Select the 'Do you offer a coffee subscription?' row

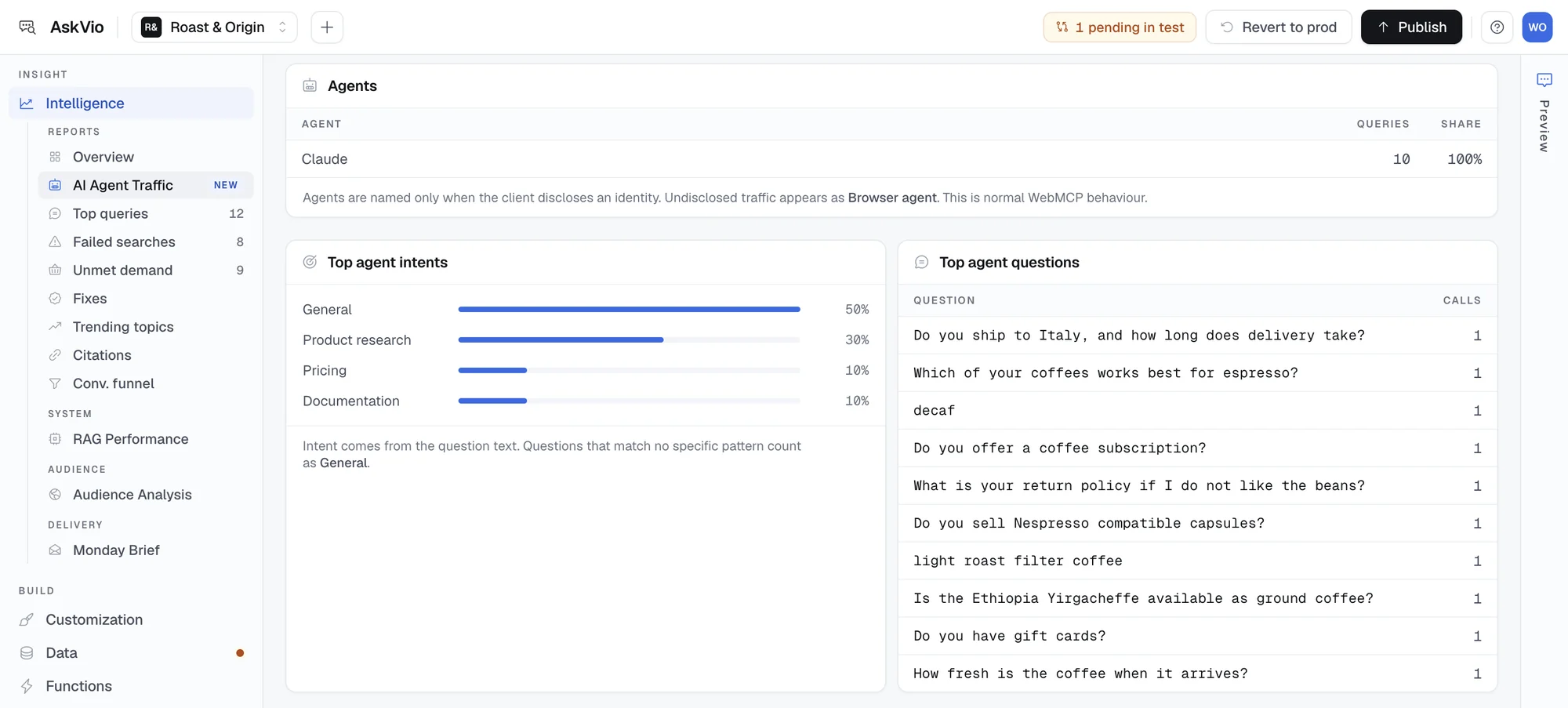(x=1197, y=448)
